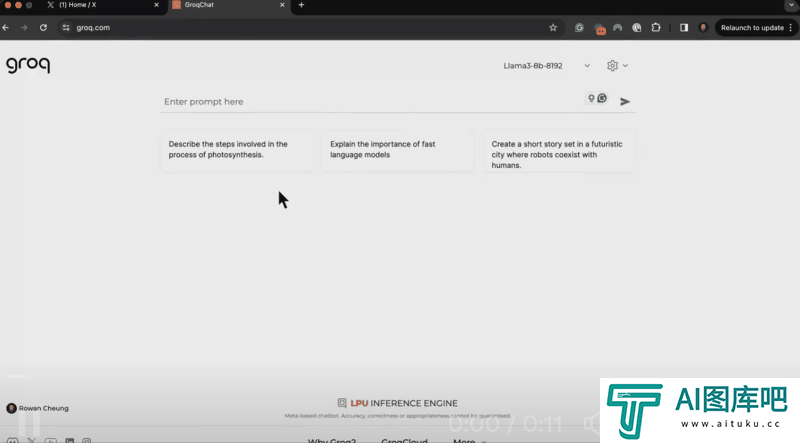Click the LPU Inference Engine logo
The width and height of the screenshot is (800, 443).
coord(397,403)
